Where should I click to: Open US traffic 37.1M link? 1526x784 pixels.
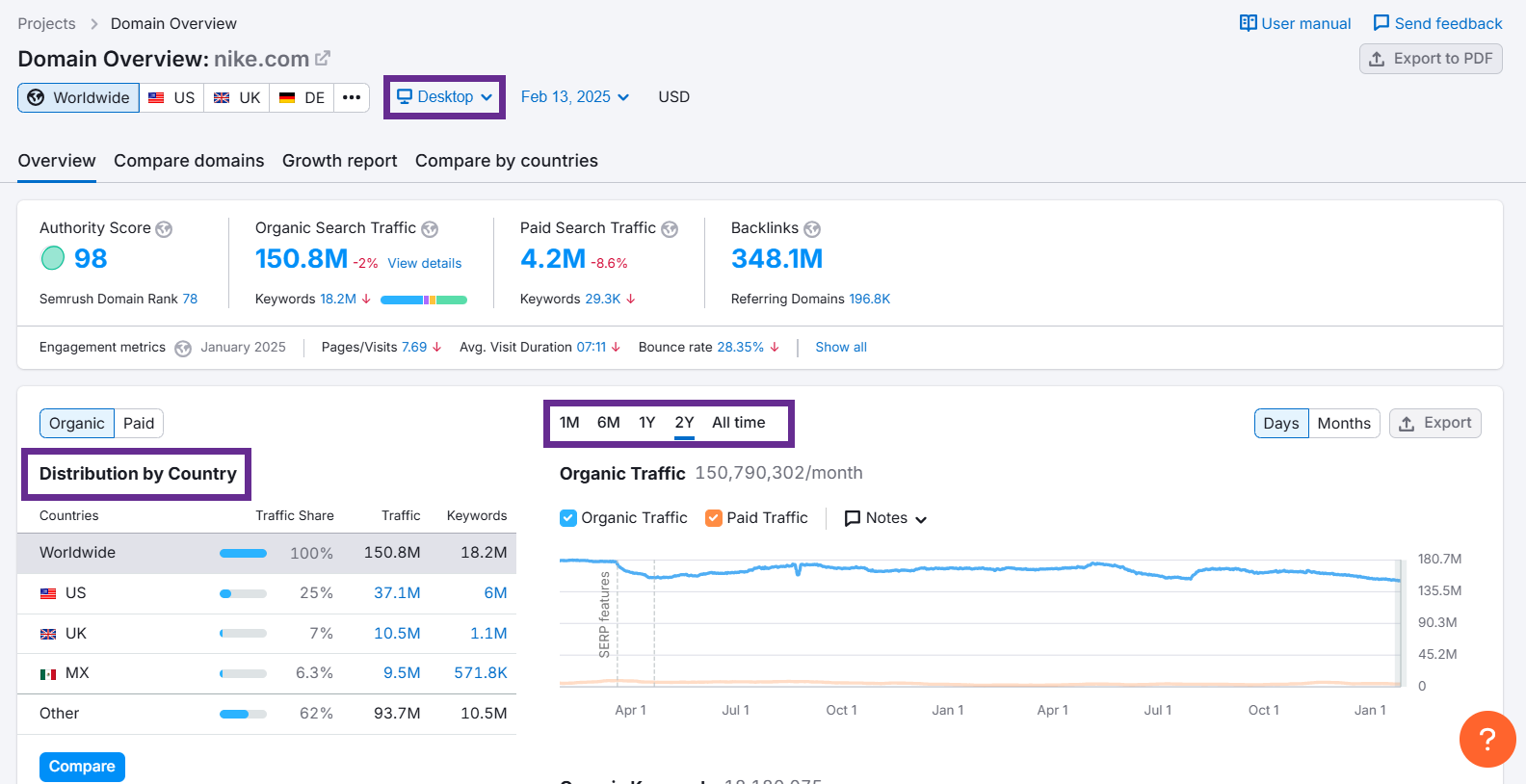tap(397, 593)
